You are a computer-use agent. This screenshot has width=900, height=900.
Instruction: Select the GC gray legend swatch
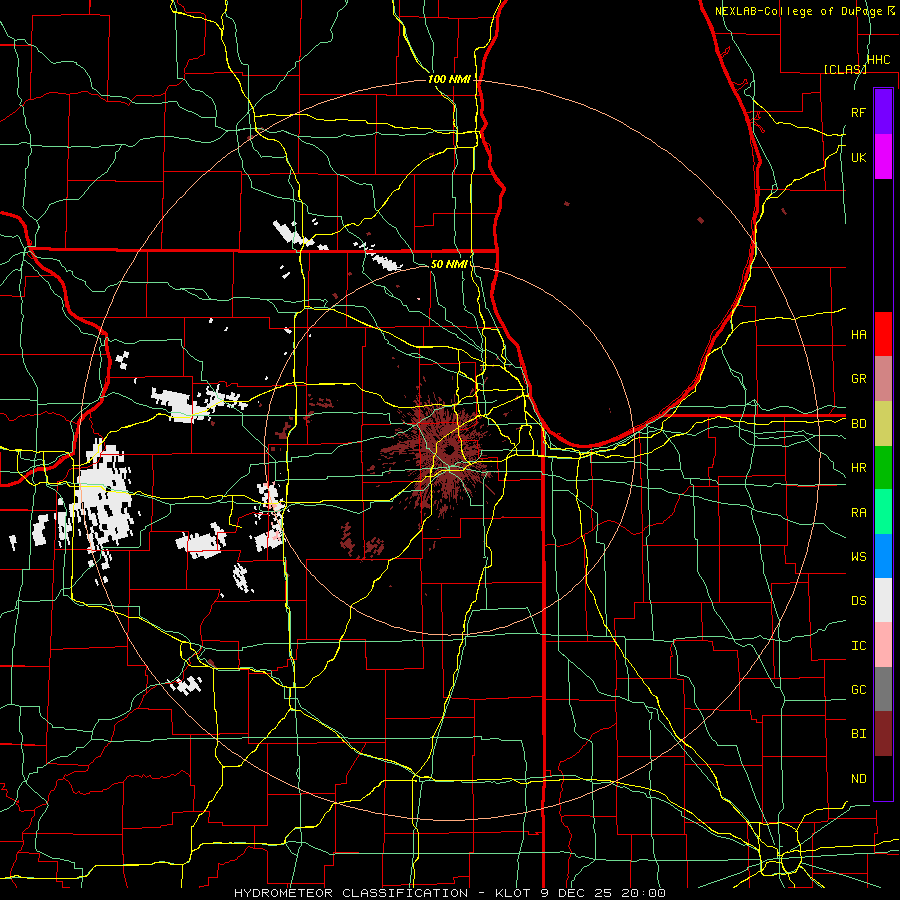point(883,689)
